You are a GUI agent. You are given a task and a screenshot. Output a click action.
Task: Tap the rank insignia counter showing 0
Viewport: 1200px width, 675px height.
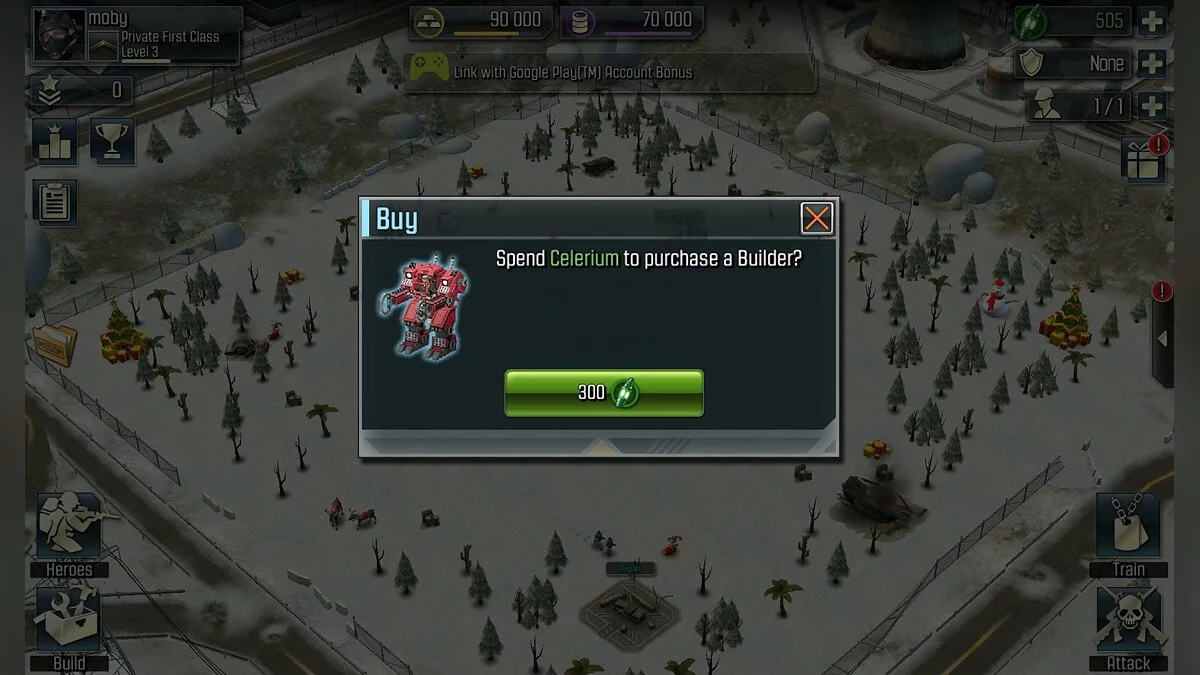(81, 91)
